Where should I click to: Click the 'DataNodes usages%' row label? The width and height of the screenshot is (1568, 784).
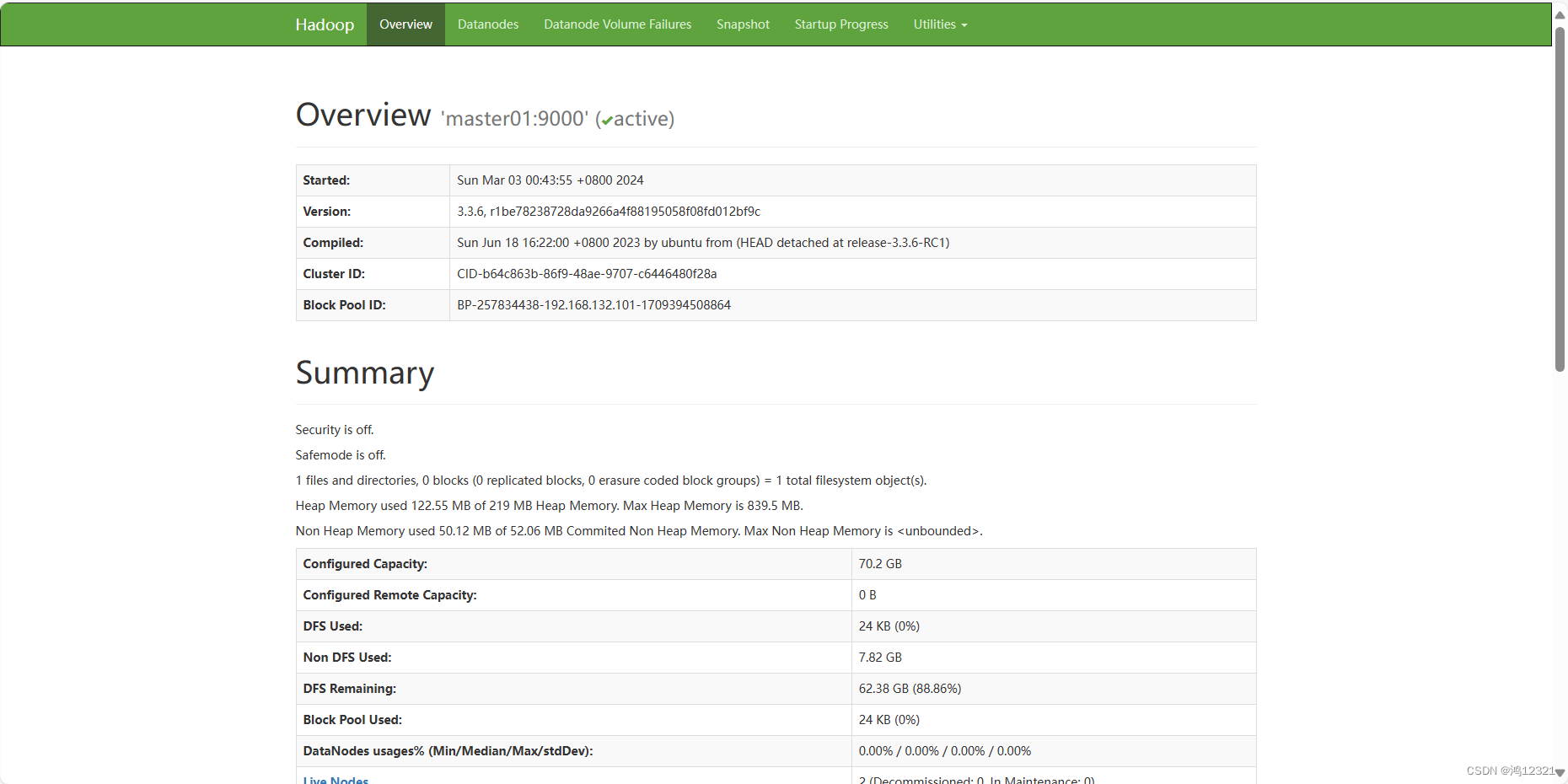coord(448,751)
